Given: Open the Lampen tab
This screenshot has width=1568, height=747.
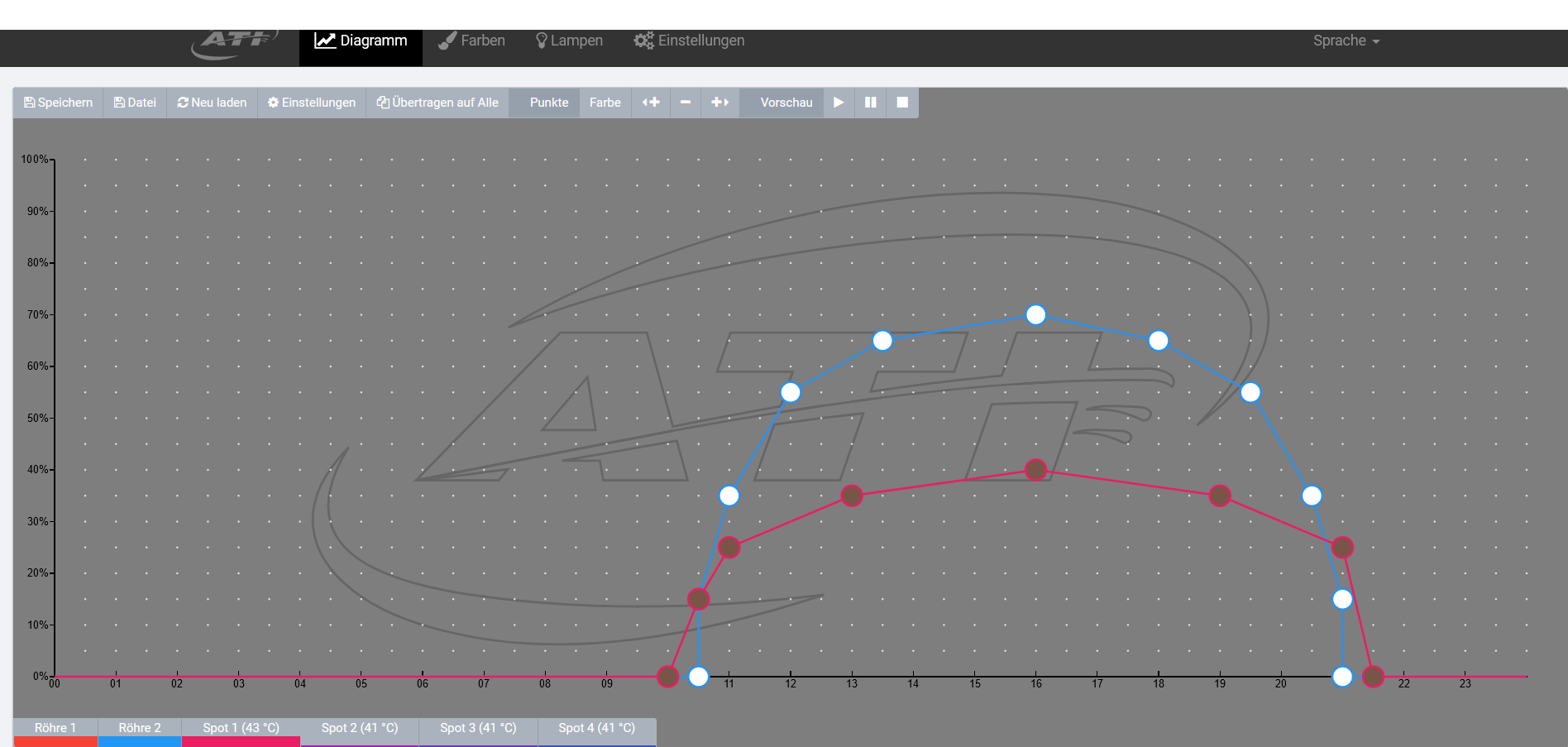Looking at the screenshot, I should pyautogui.click(x=569, y=41).
